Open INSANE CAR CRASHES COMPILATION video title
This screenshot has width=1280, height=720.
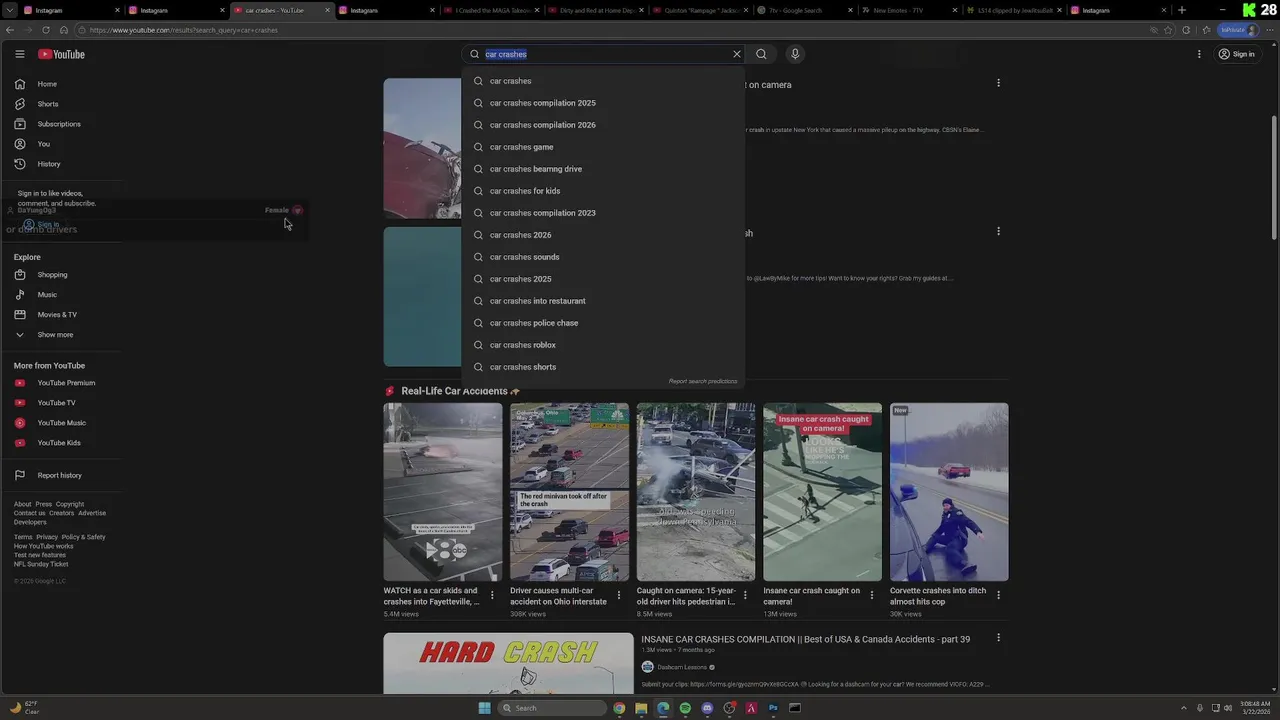click(x=806, y=639)
